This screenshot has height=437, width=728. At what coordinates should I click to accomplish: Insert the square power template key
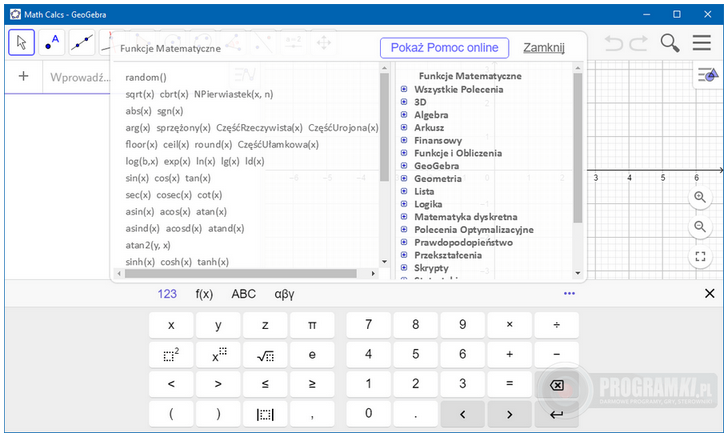171,355
